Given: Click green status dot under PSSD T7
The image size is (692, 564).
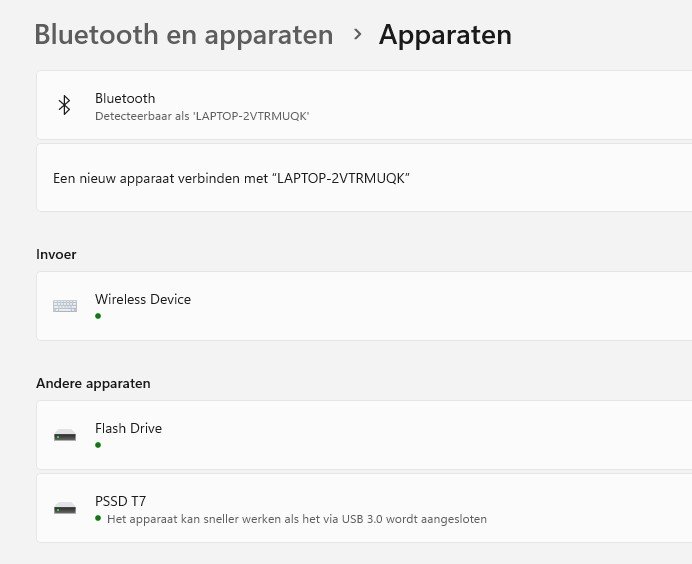Looking at the screenshot, I should point(98,519).
